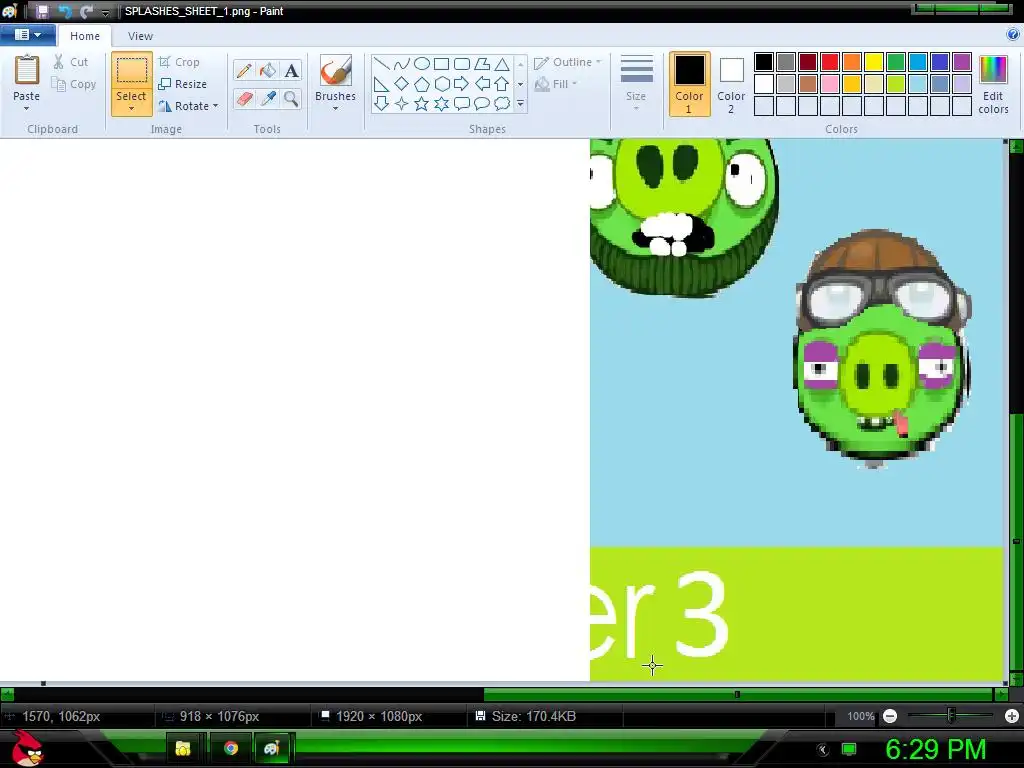
Task: Open the Rotate dropdown
Action: pos(188,106)
